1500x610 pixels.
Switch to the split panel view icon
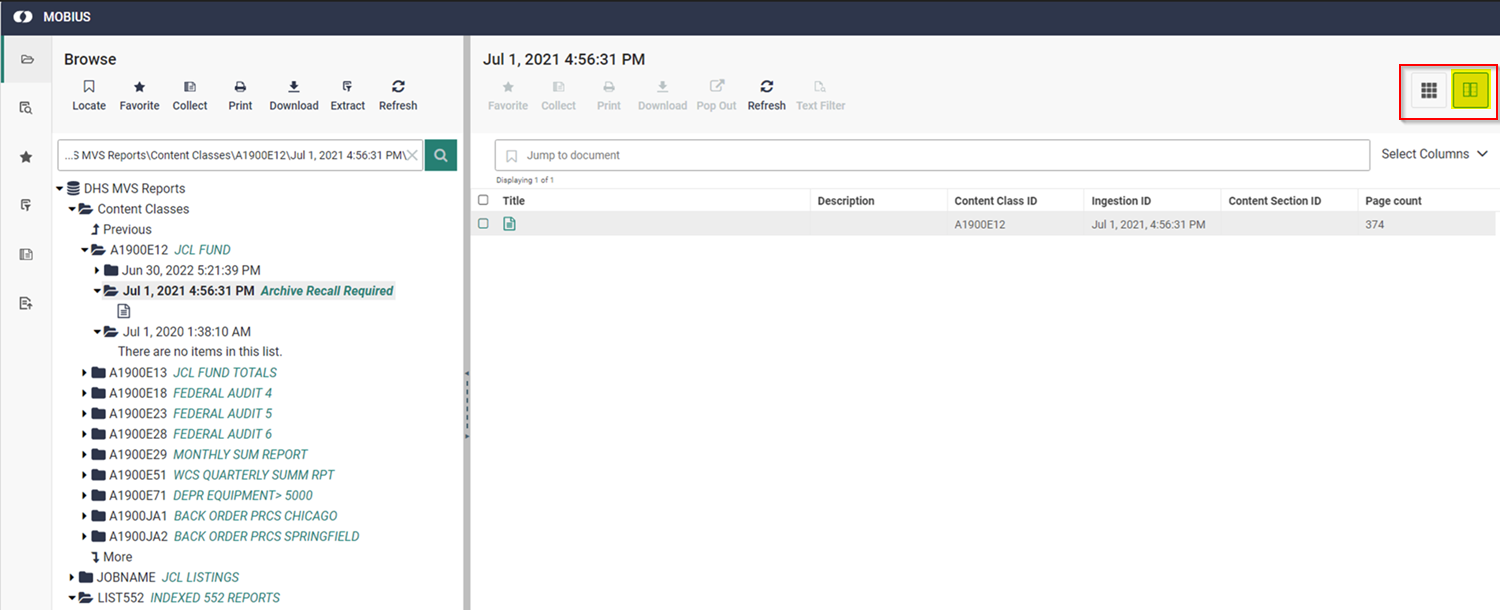1470,90
